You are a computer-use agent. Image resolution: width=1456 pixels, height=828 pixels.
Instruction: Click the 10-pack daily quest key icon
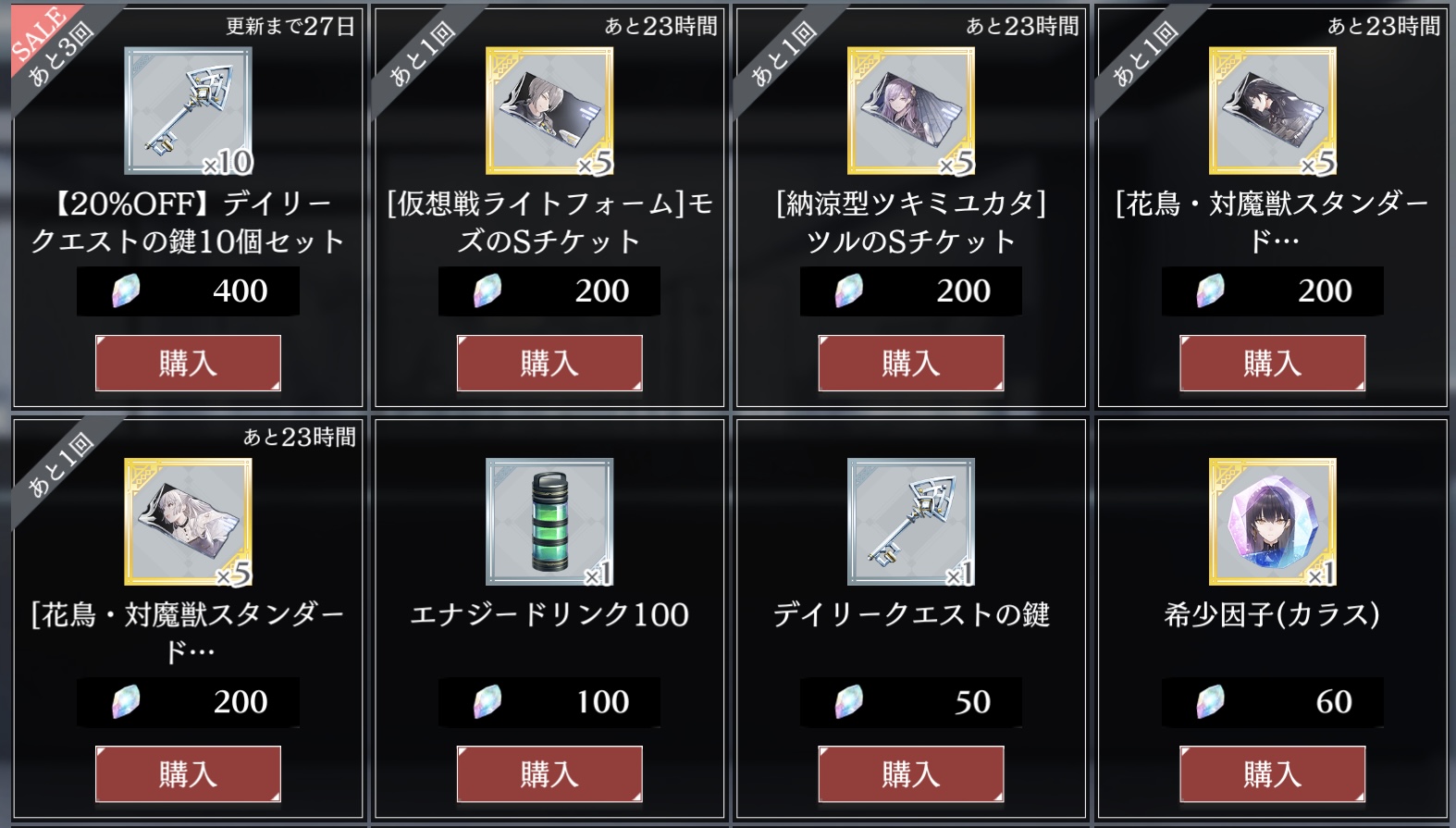(x=188, y=111)
